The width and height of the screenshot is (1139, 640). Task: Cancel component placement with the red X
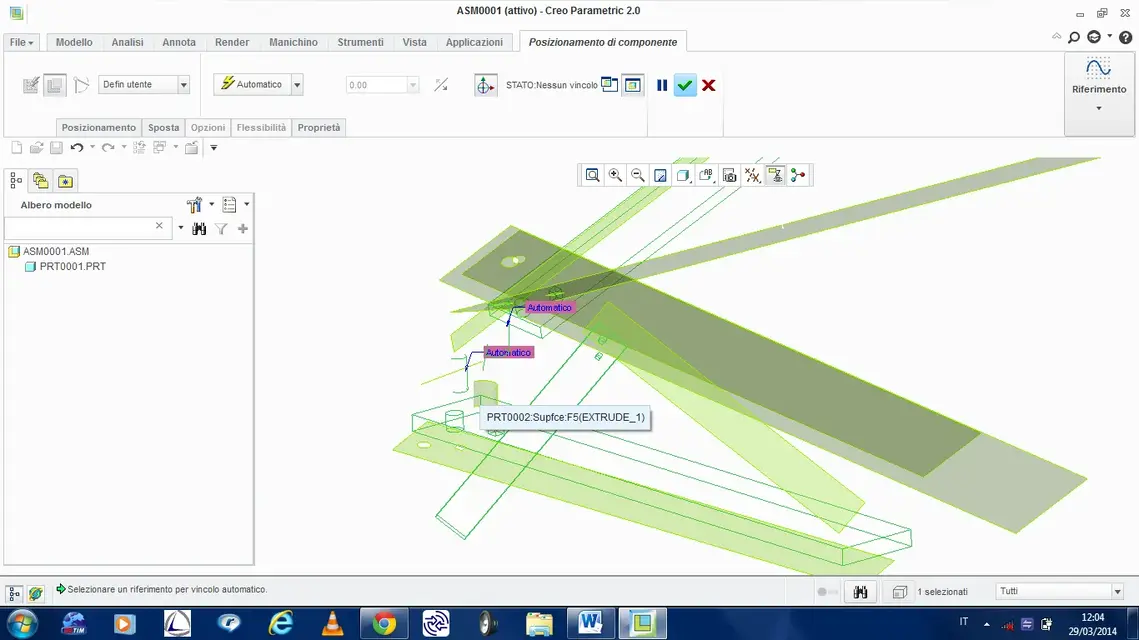click(x=708, y=85)
